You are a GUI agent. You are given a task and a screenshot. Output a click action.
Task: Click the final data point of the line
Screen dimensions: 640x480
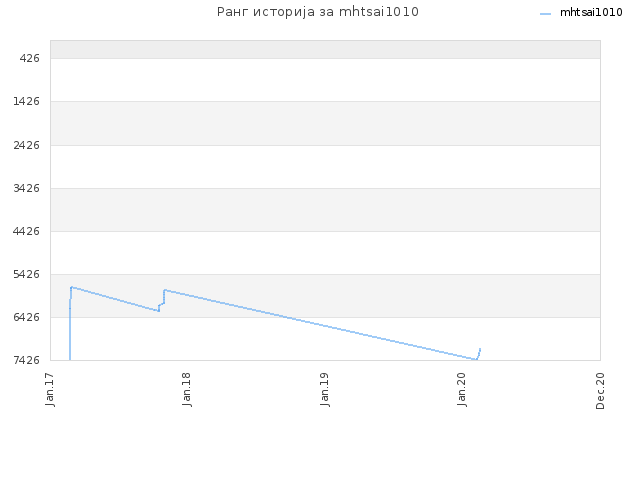click(x=480, y=349)
